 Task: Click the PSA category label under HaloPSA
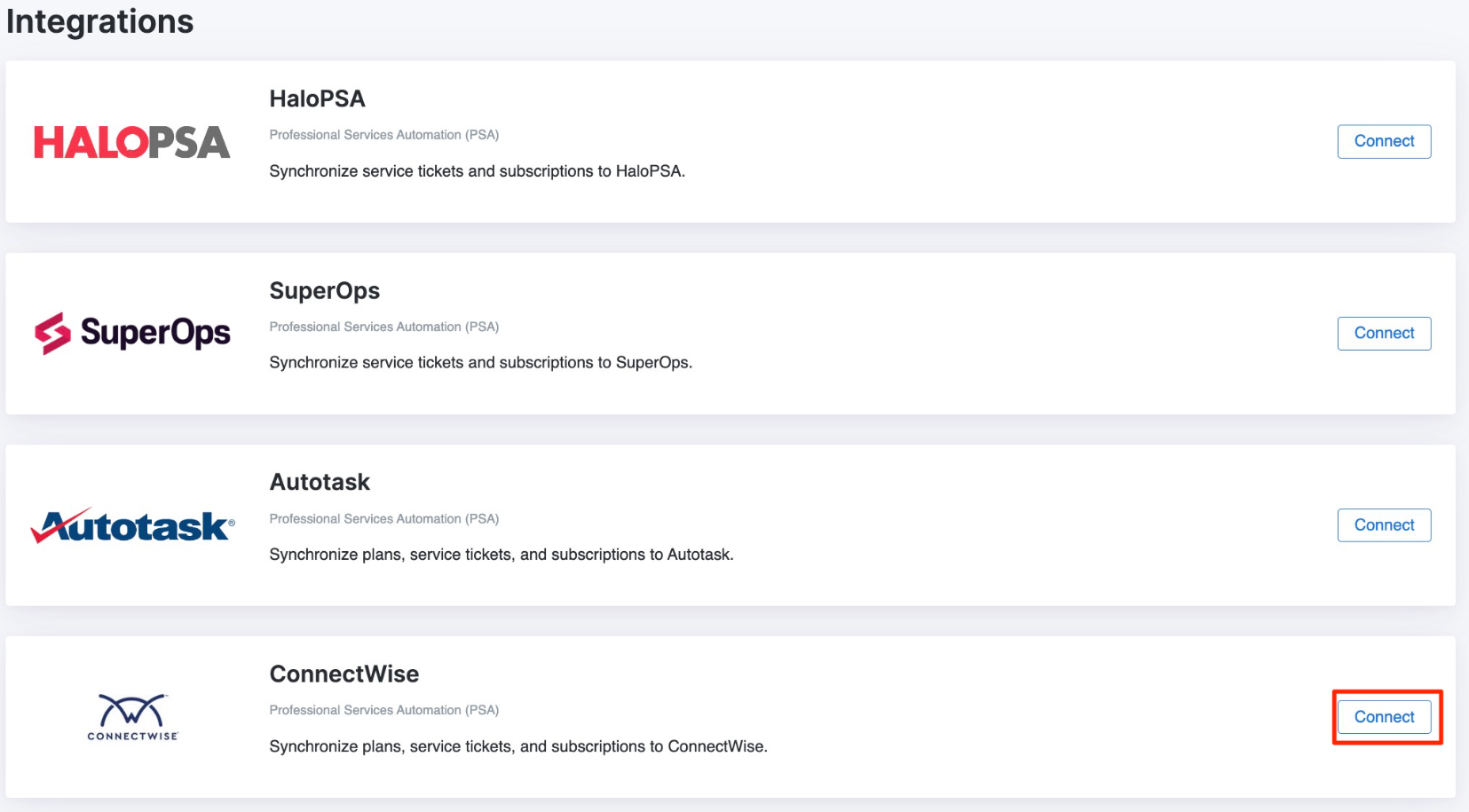point(383,135)
